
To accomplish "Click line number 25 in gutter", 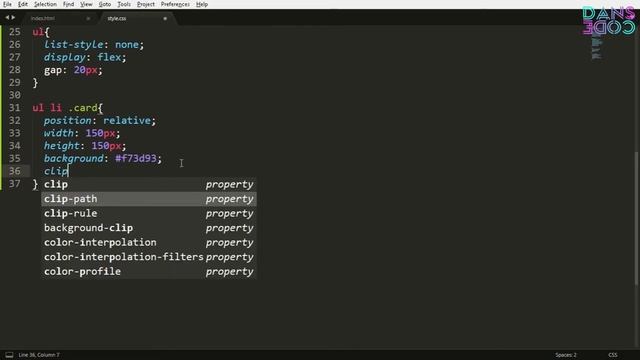I will point(15,32).
